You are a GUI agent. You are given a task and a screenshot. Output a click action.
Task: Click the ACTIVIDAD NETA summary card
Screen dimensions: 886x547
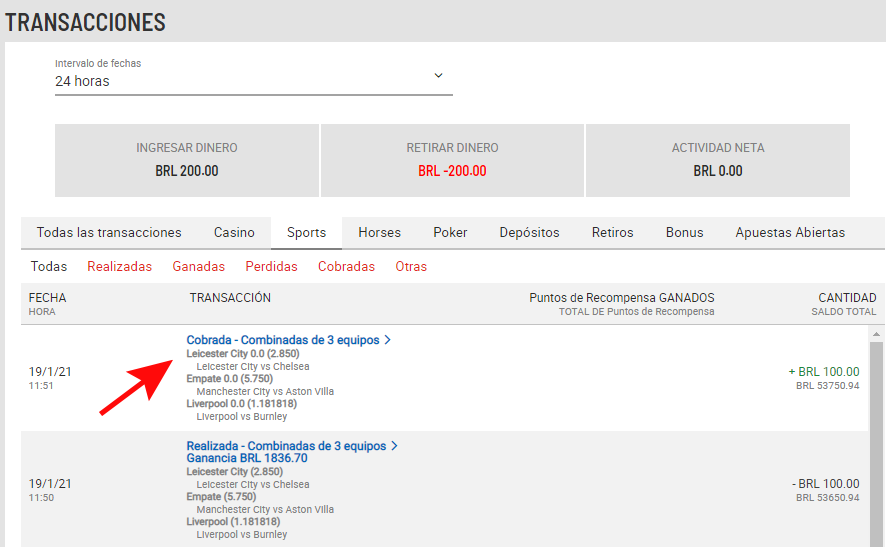pos(718,160)
